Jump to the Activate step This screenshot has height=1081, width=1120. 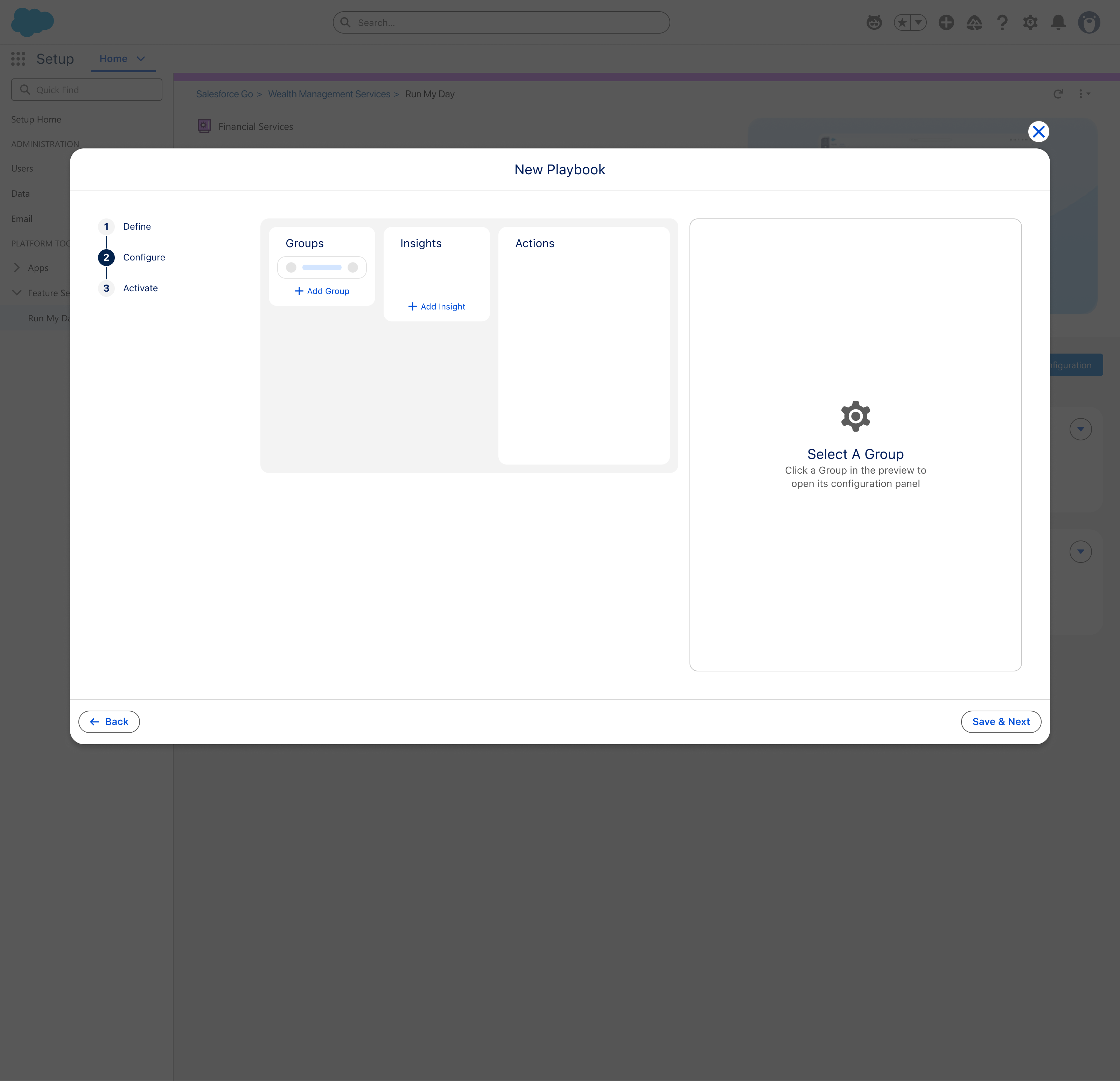click(x=140, y=288)
